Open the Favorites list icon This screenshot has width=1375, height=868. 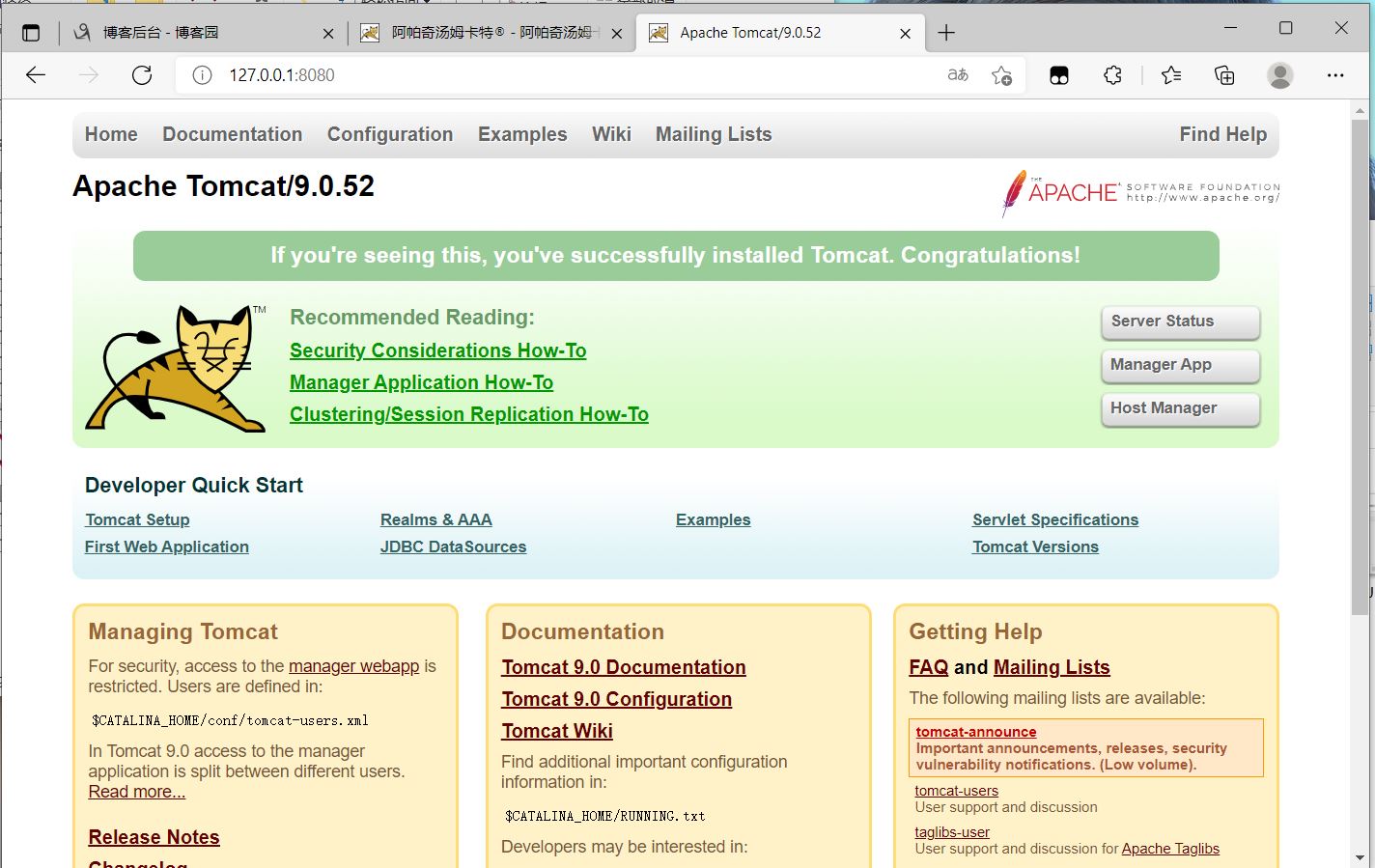click(1171, 75)
